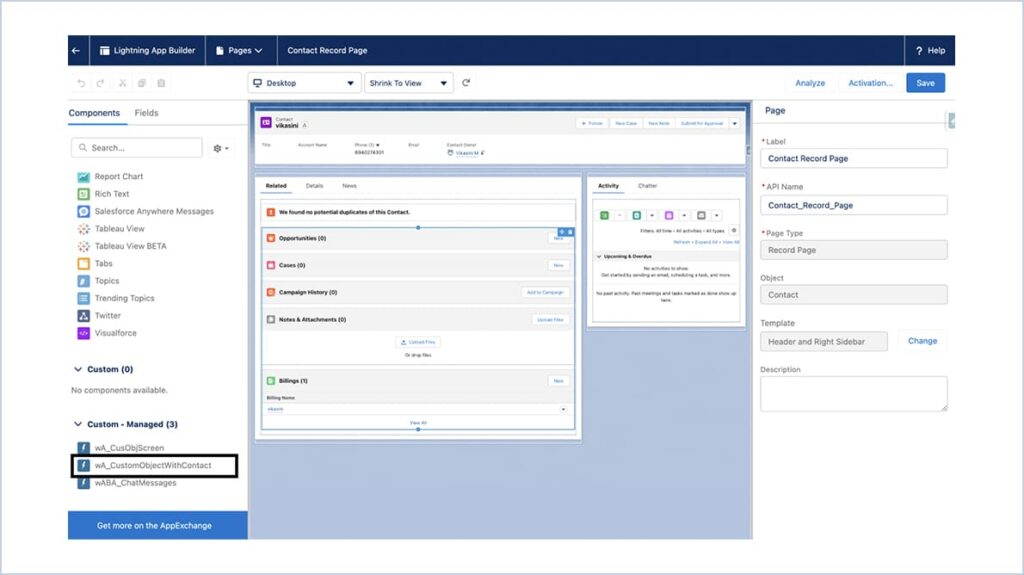Cut the selected component
The height and width of the screenshot is (575, 1024).
[x=122, y=83]
